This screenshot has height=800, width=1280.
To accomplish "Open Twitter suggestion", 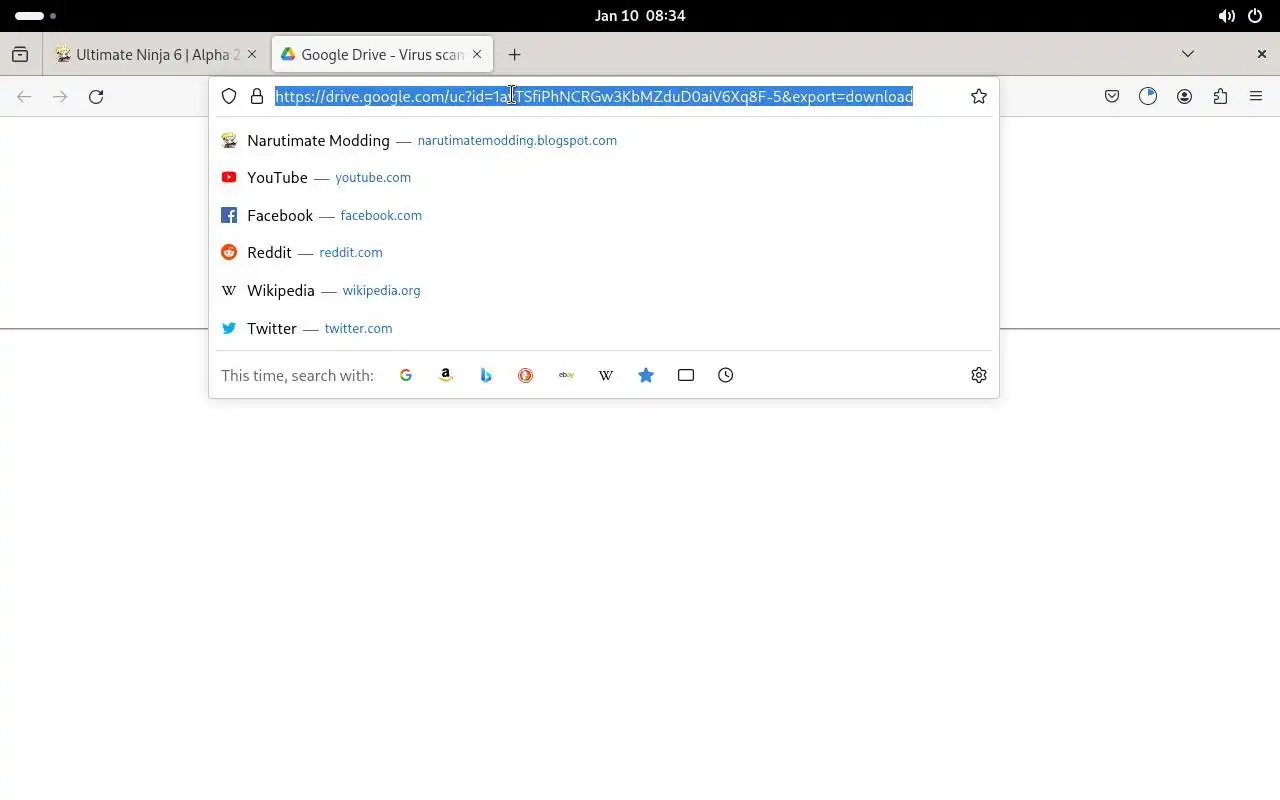I will 604,328.
